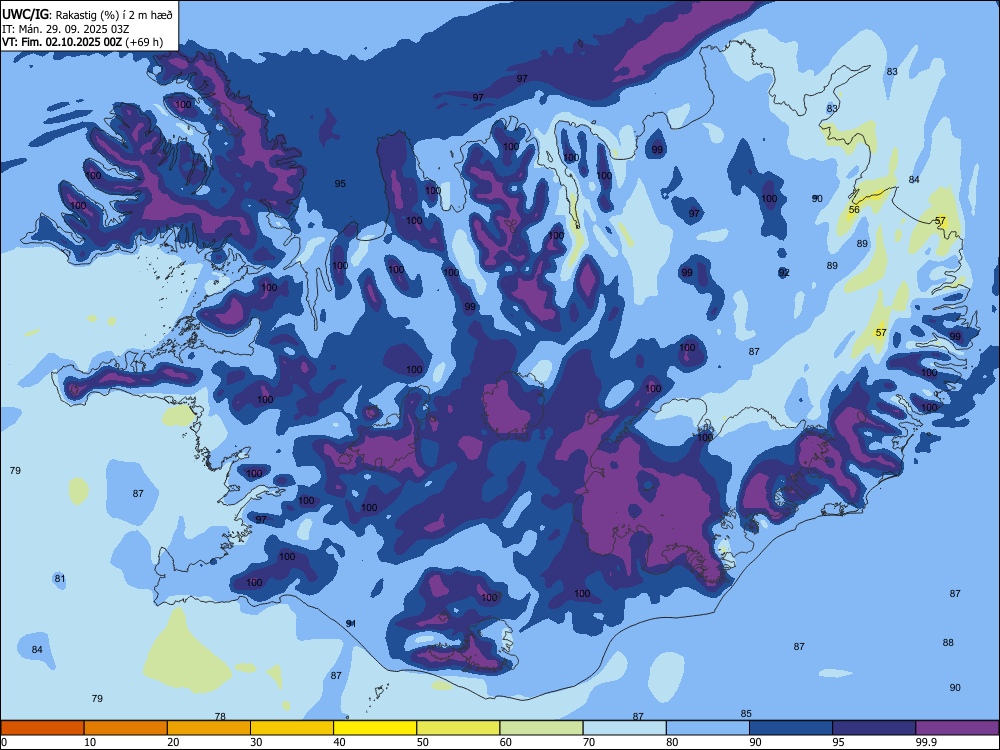This screenshot has height=750, width=1000.
Task: Click the 40–50 bright yellow legend swatch
Action: 375,728
